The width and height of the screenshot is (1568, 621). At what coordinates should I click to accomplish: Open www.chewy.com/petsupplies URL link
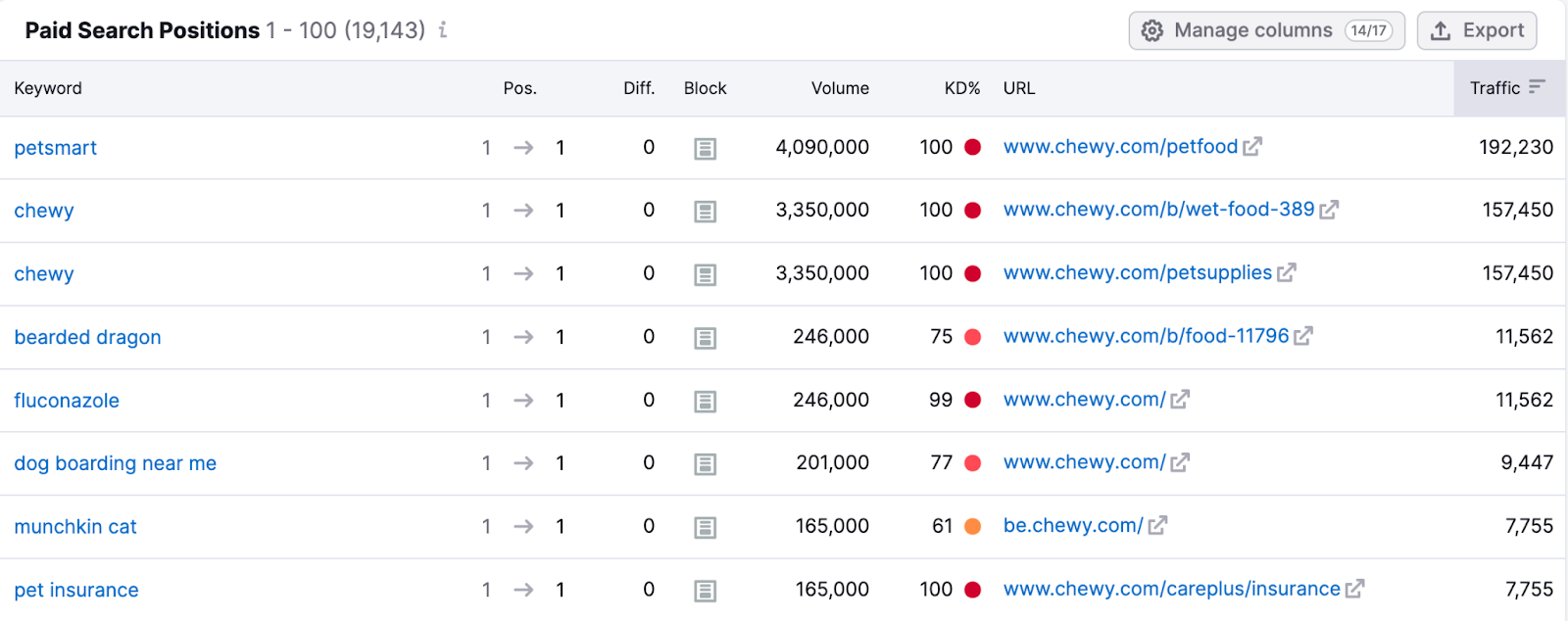click(1138, 273)
